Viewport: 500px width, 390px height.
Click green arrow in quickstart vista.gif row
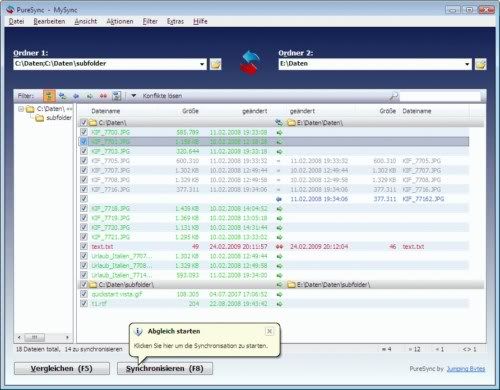pyautogui.click(x=279, y=294)
